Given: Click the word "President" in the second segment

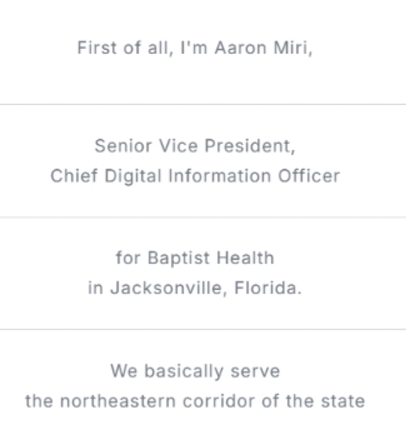Looking at the screenshot, I should (250, 146).
